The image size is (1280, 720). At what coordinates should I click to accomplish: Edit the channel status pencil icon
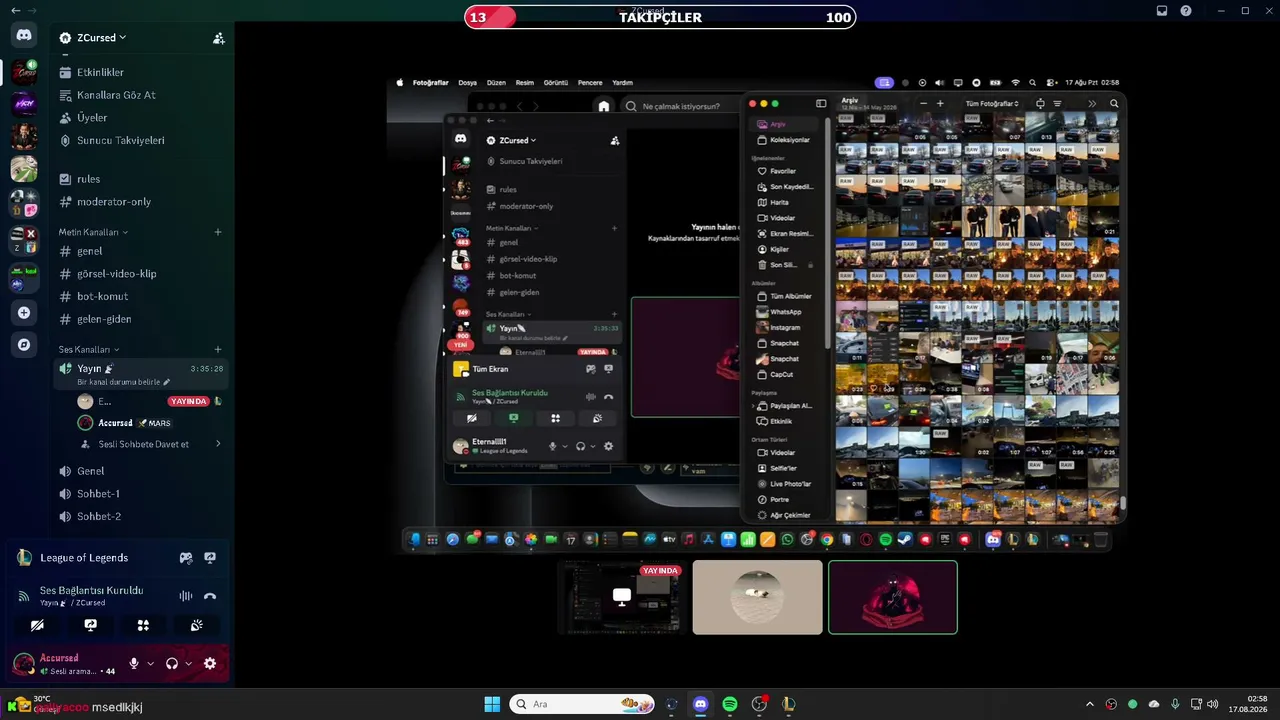coord(167,382)
